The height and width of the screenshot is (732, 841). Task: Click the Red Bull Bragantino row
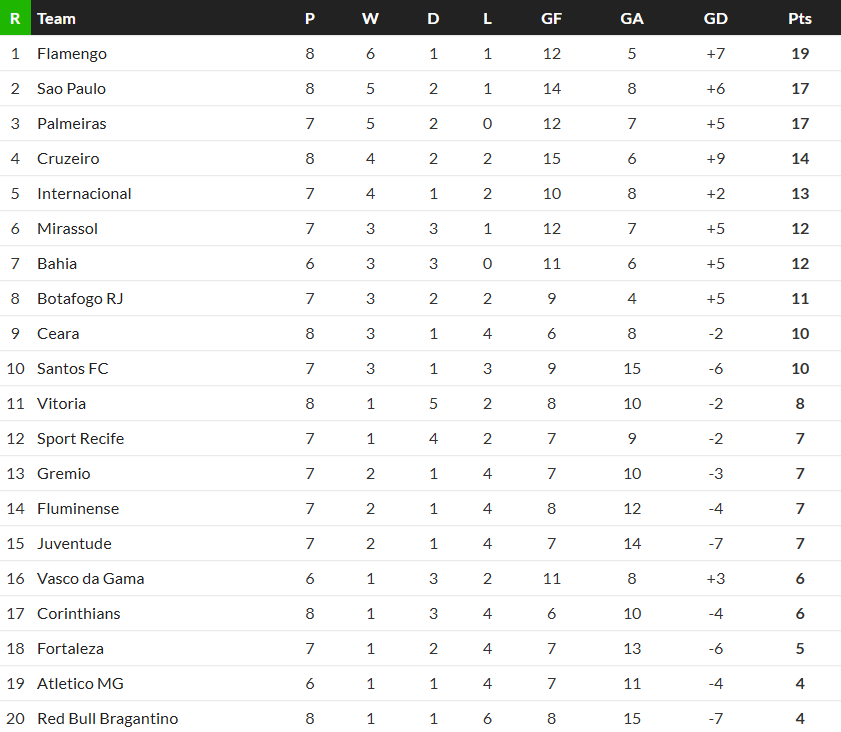click(x=420, y=717)
